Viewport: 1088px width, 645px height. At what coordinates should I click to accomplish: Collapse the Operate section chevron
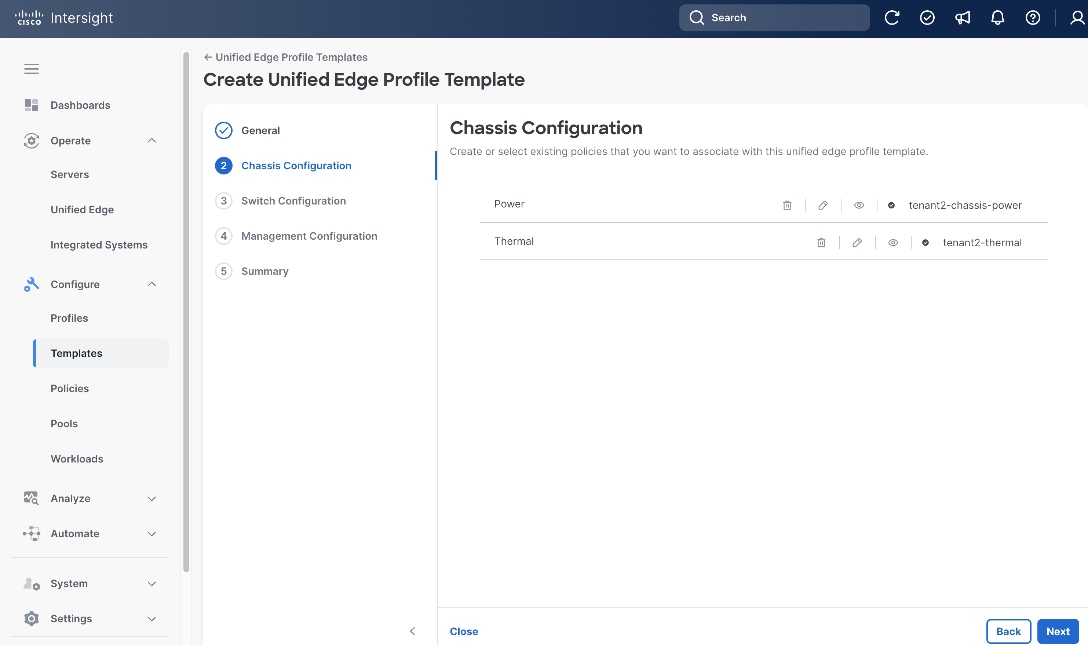pyautogui.click(x=152, y=141)
